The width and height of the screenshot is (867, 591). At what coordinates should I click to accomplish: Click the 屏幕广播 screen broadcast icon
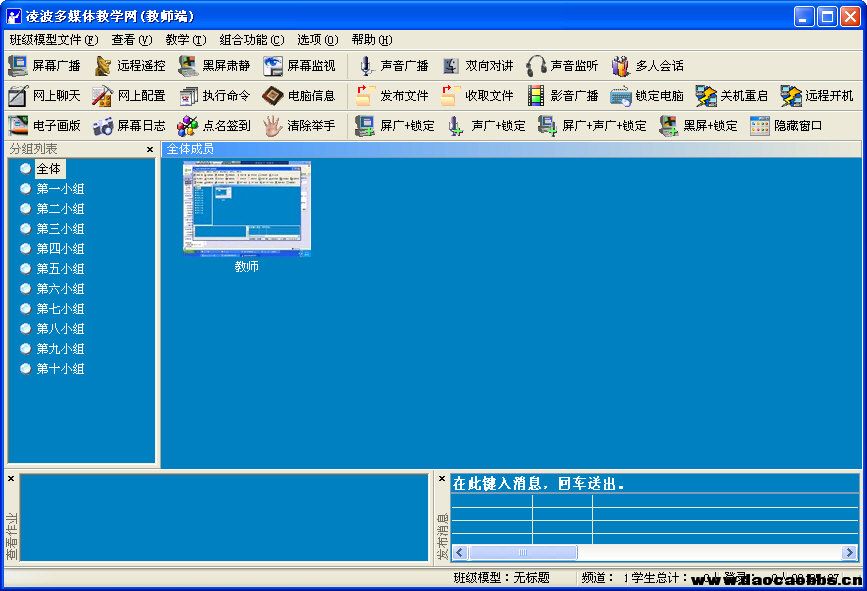[x=18, y=66]
